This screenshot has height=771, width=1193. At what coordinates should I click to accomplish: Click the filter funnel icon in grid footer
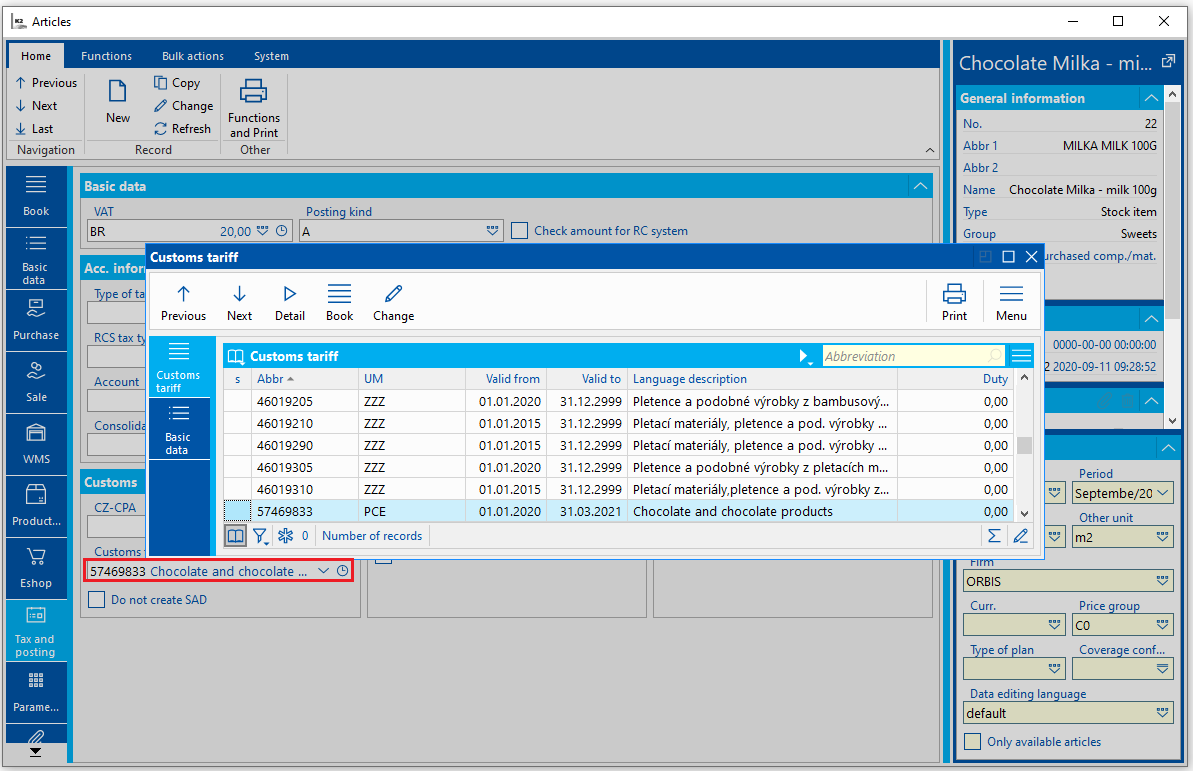tap(260, 537)
